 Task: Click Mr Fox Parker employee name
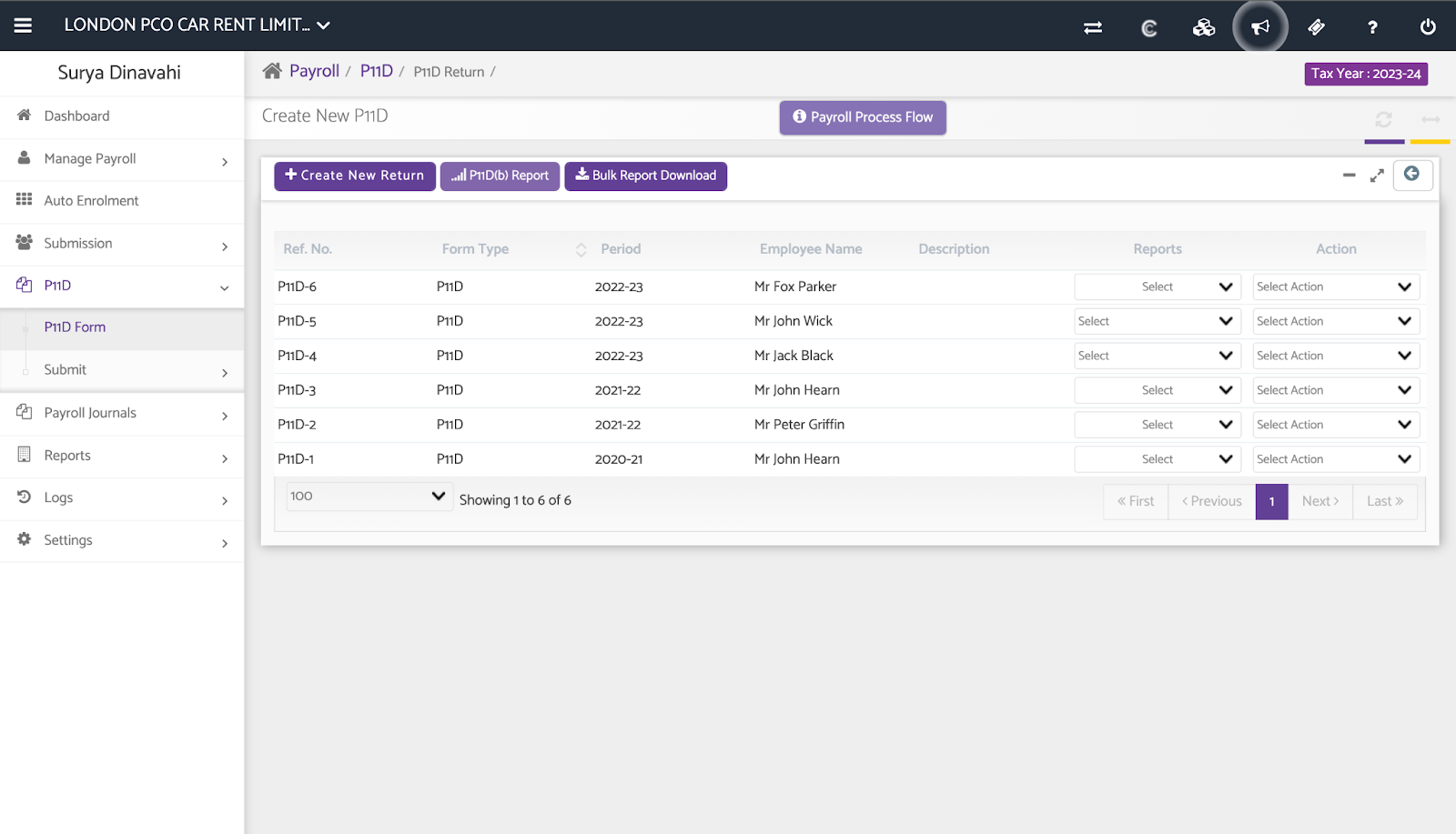click(795, 286)
